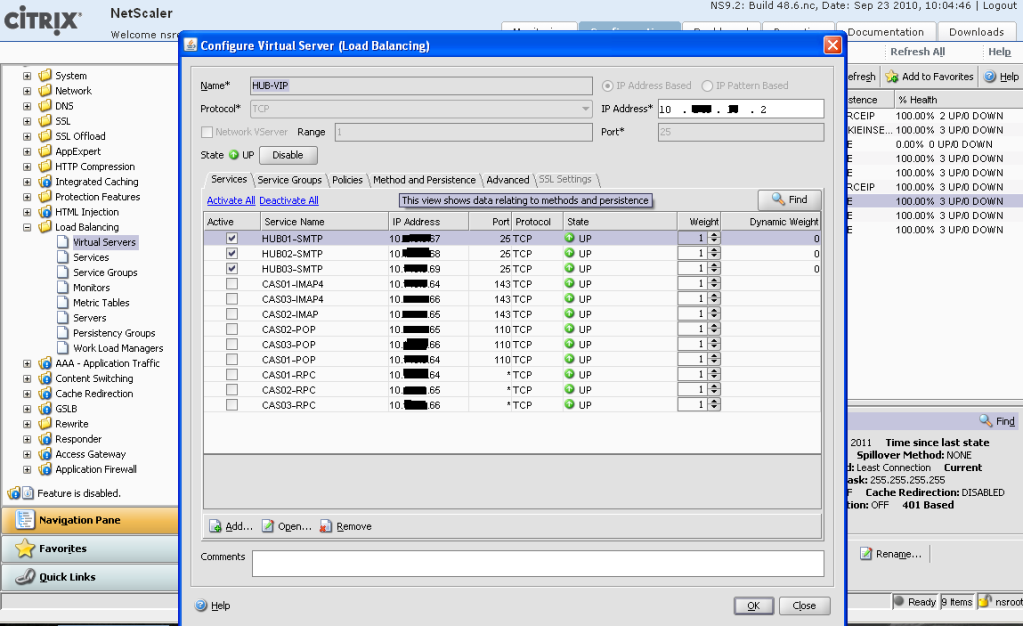Click the Access Gateway folder icon
1023x626 pixels.
click(x=45, y=454)
